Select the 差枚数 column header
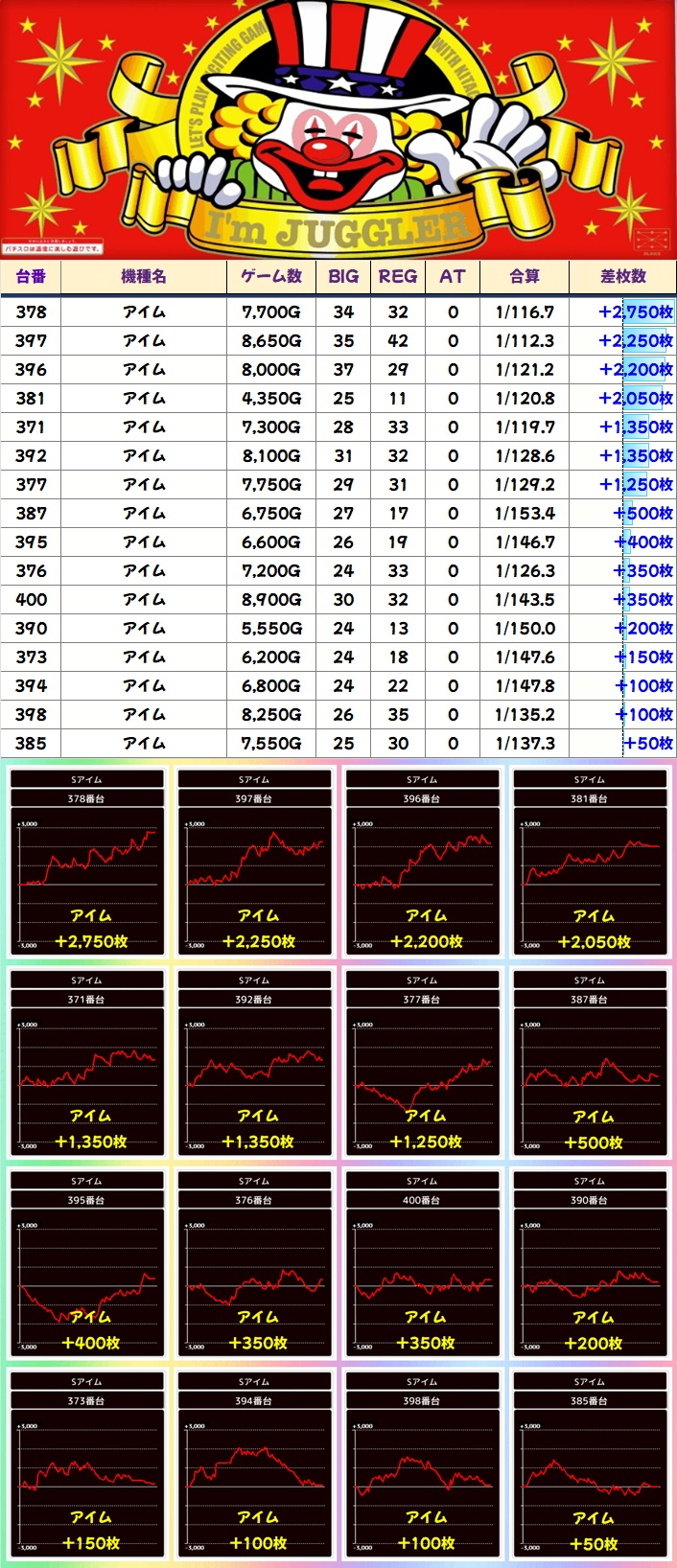This screenshot has height=1568, width=677. click(622, 276)
